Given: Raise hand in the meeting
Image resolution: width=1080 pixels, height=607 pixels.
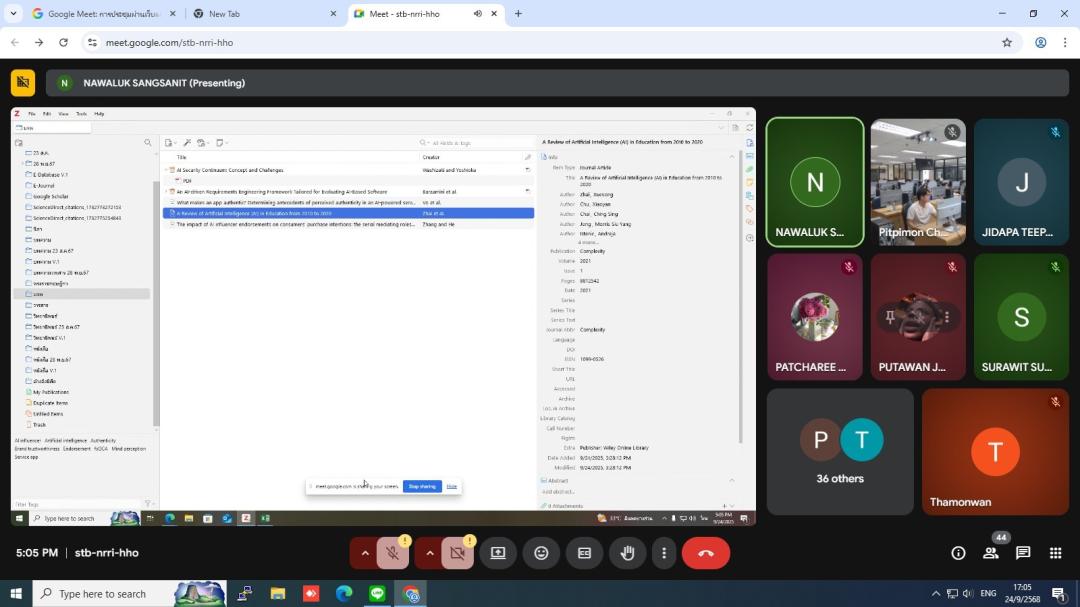Looking at the screenshot, I should click(628, 553).
